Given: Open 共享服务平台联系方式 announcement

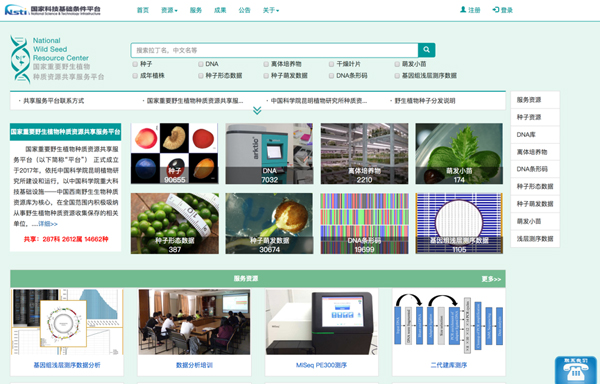Looking at the screenshot, I should pyautogui.click(x=54, y=101).
